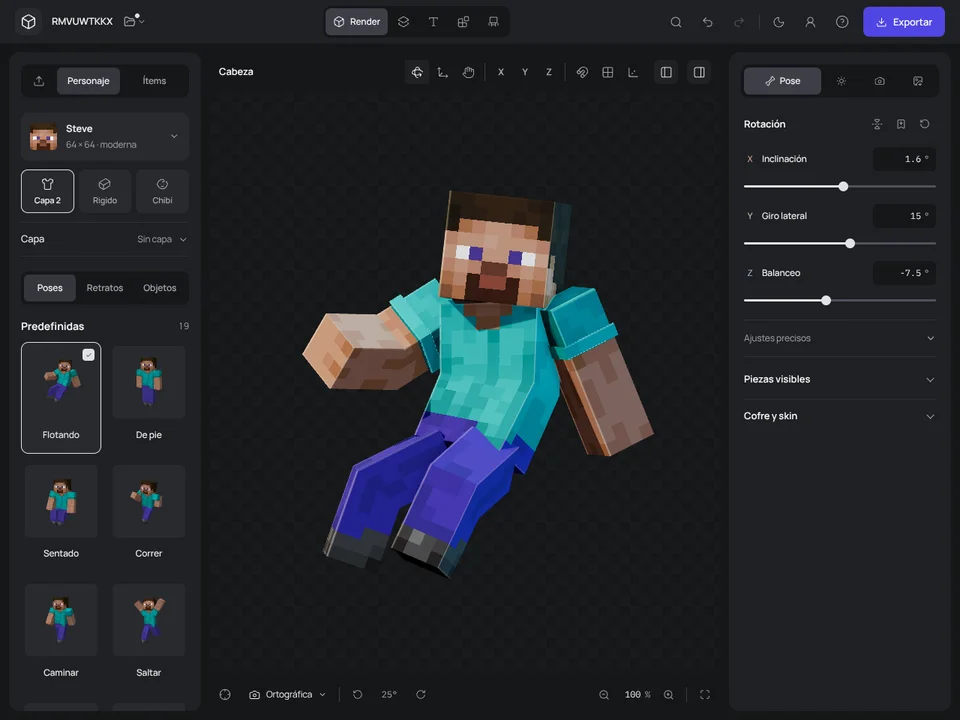960x720 pixels.
Task: Click the save pose bookmark icon
Action: pos(901,124)
